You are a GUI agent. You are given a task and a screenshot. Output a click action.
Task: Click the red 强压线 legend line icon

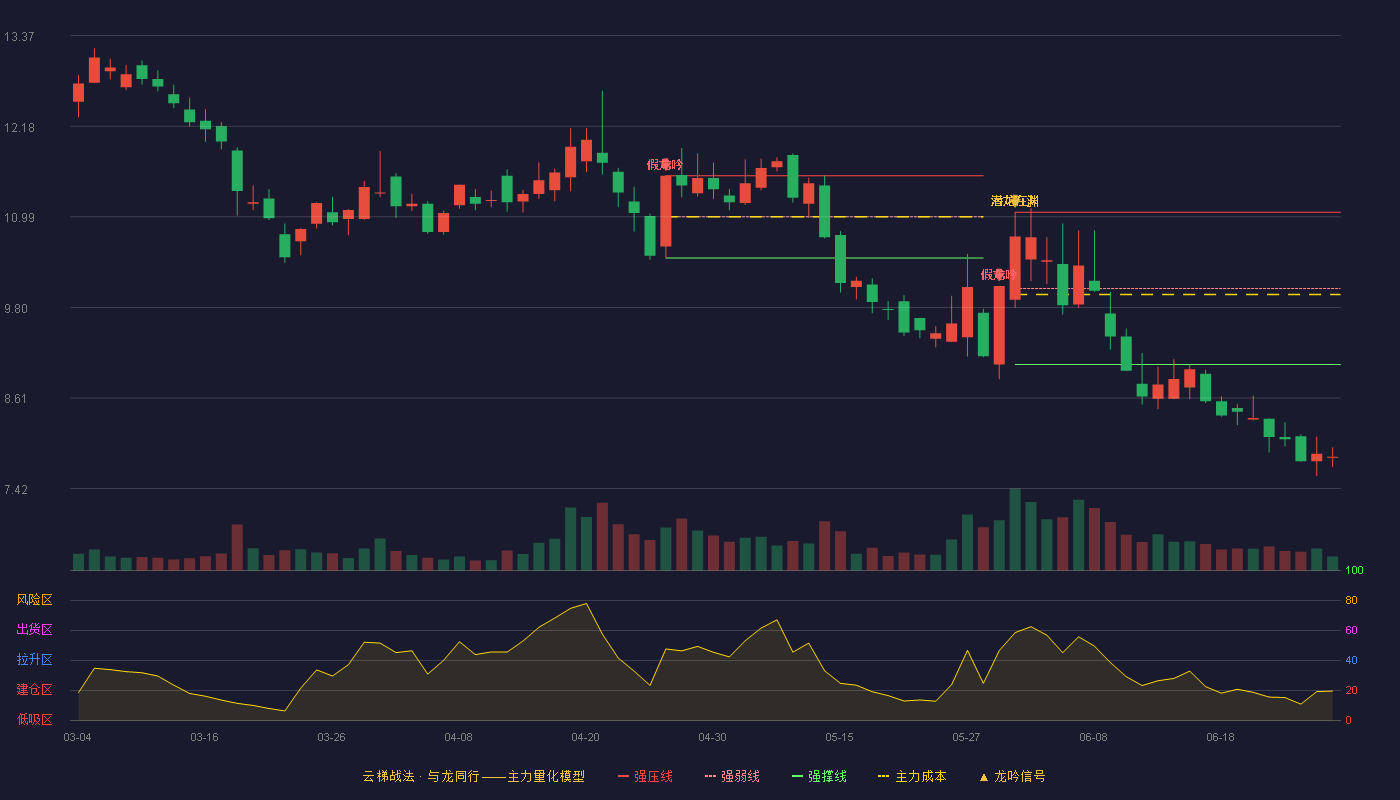pos(624,776)
